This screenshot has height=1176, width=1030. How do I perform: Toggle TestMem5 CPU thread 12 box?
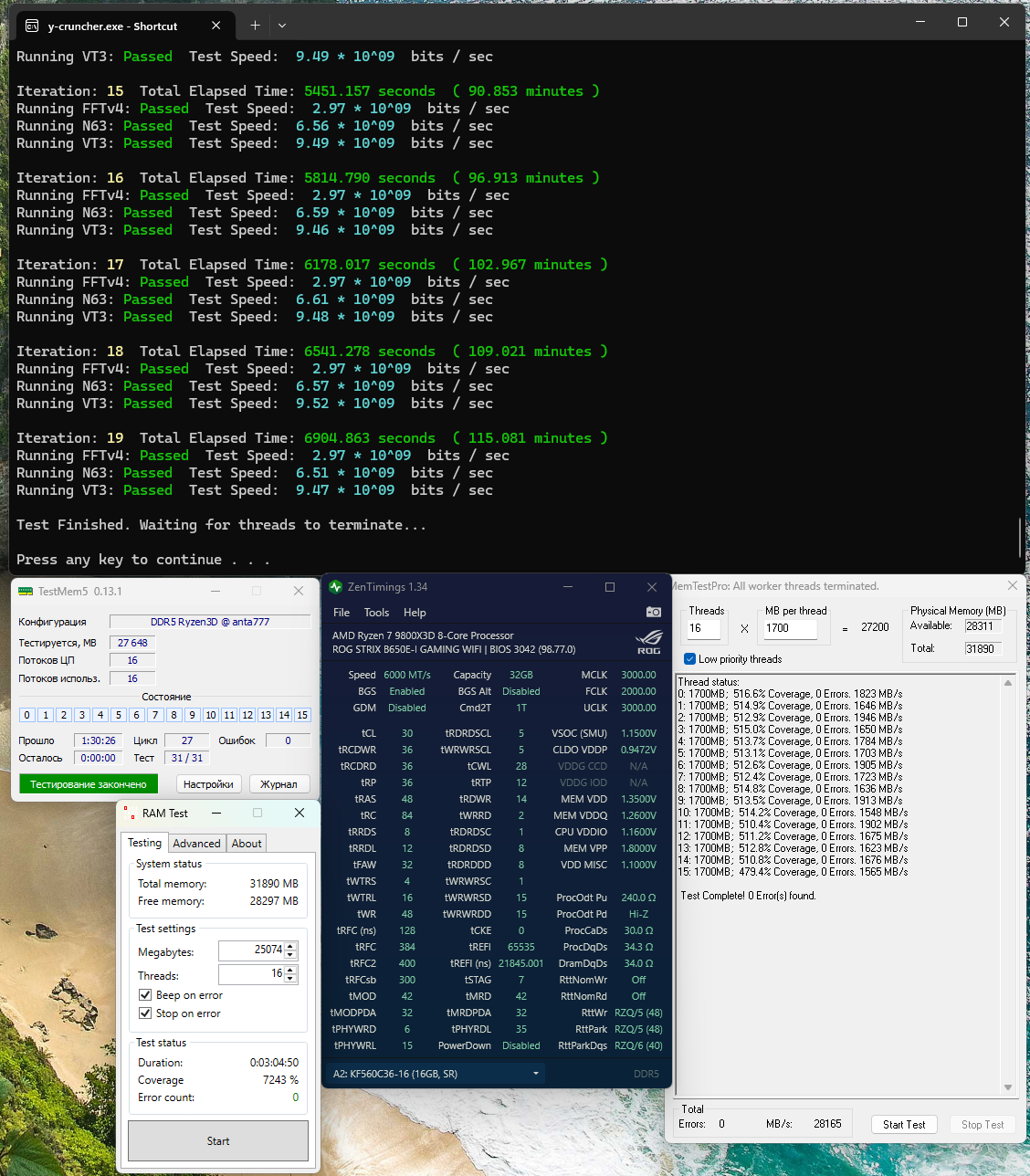247,715
